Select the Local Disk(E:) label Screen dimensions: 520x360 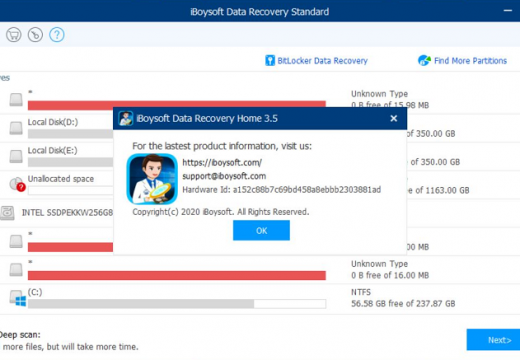coord(52,150)
